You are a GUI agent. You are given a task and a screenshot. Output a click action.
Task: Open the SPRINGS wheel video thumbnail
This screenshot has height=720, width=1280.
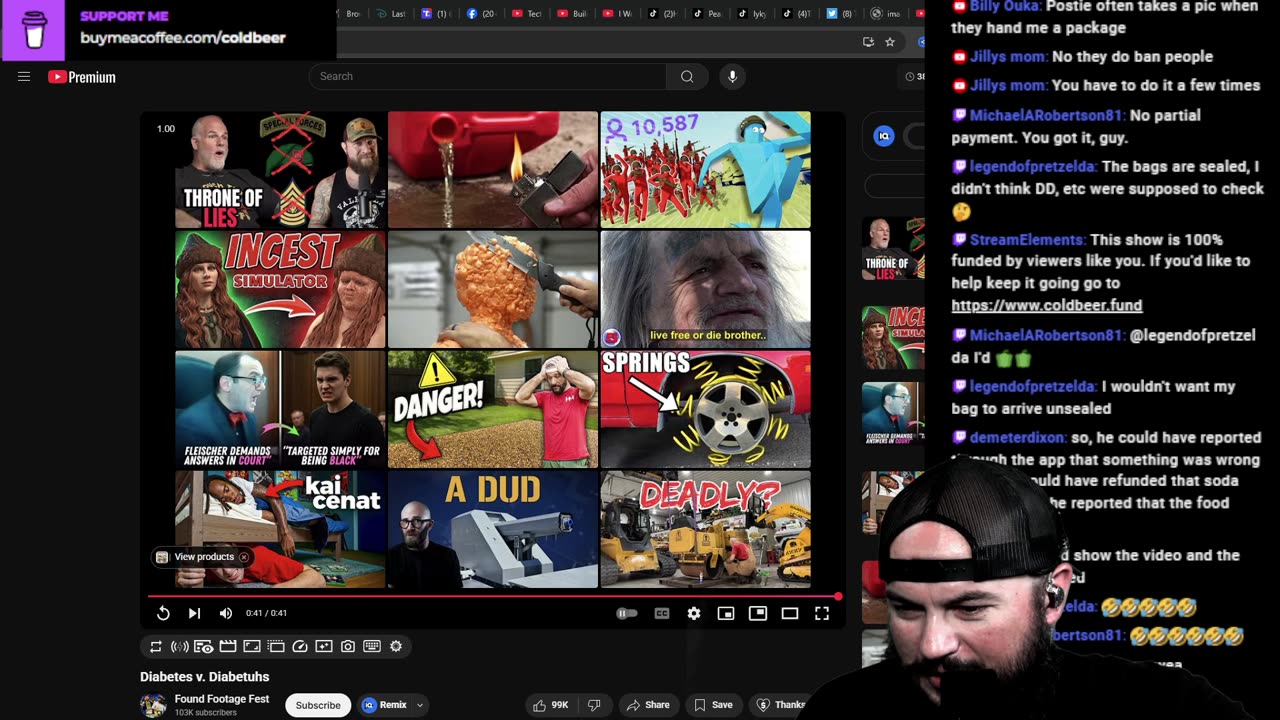pyautogui.click(x=706, y=409)
